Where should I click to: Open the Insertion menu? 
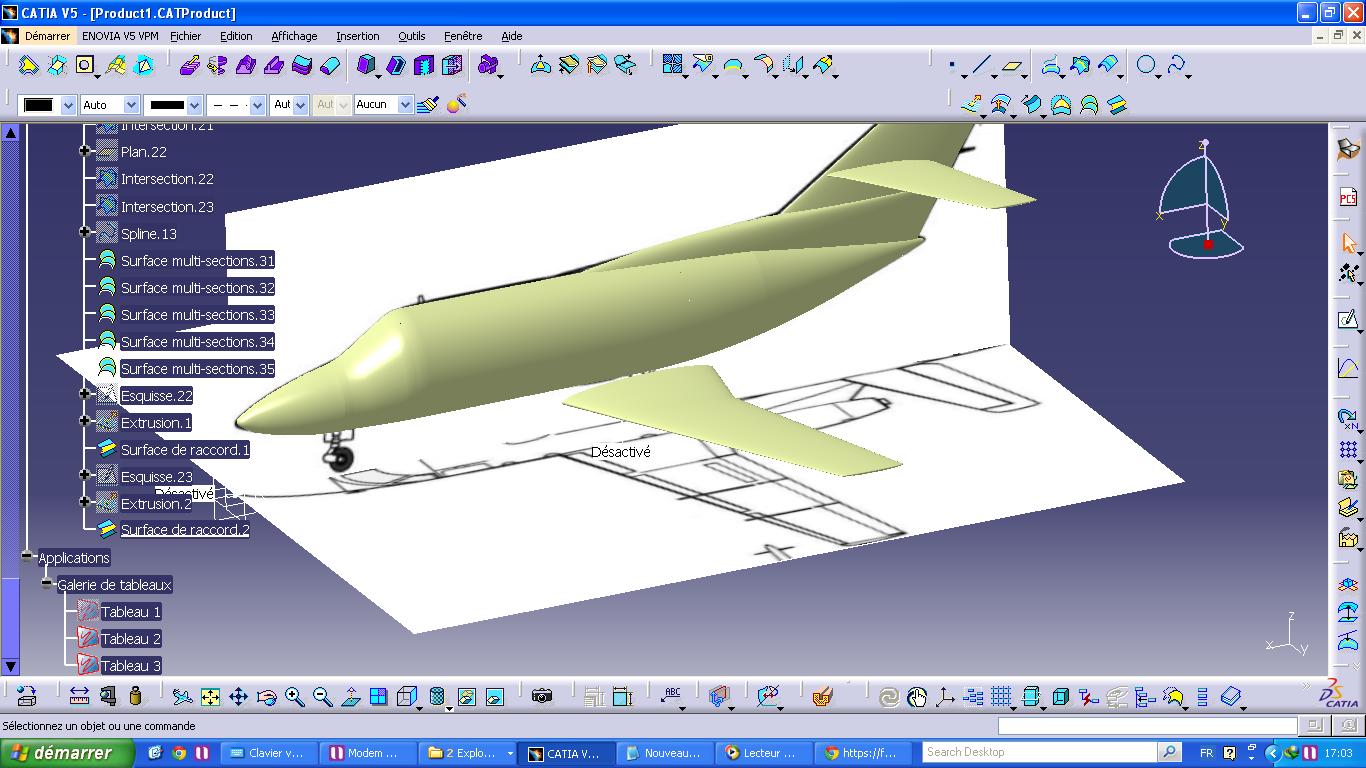(357, 36)
